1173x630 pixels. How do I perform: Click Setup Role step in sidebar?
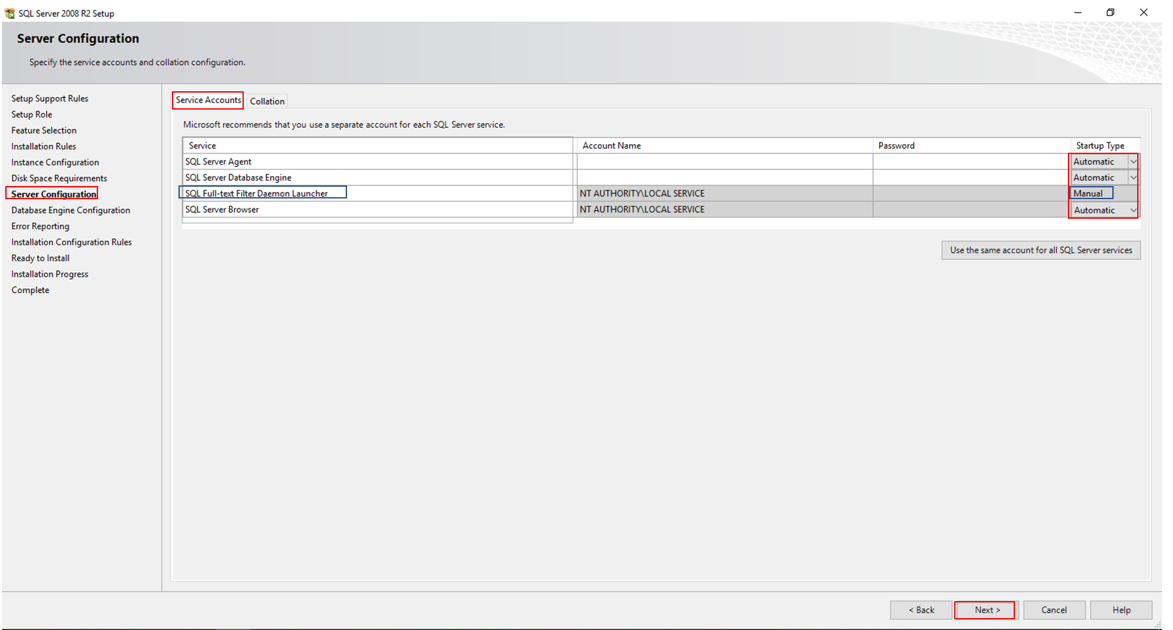(x=31, y=114)
